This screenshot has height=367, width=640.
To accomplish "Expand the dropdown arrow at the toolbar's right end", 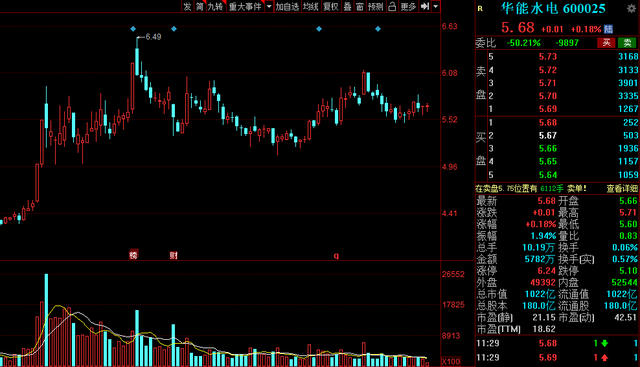I will 436,6.
